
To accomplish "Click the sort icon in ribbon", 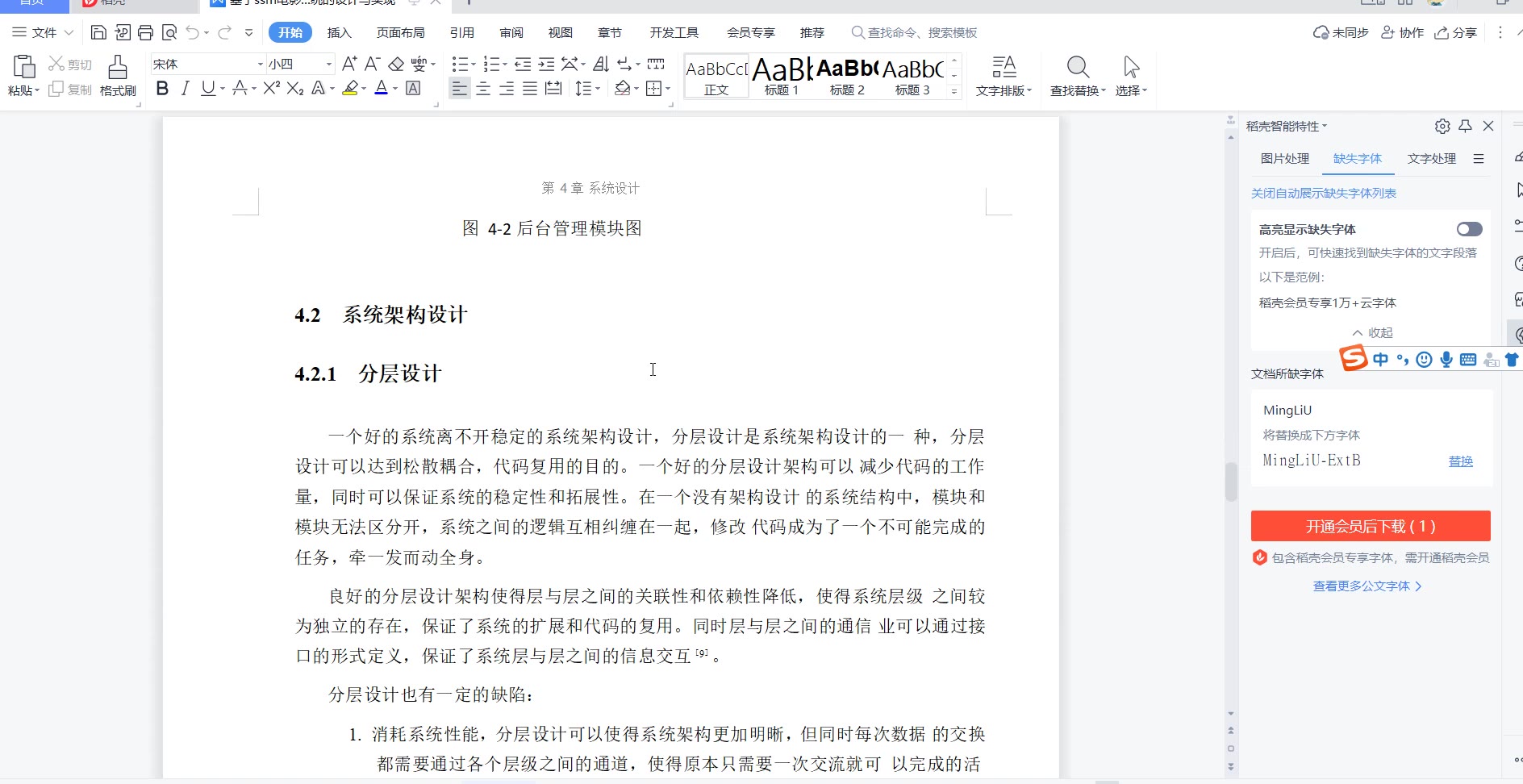I will 601,64.
